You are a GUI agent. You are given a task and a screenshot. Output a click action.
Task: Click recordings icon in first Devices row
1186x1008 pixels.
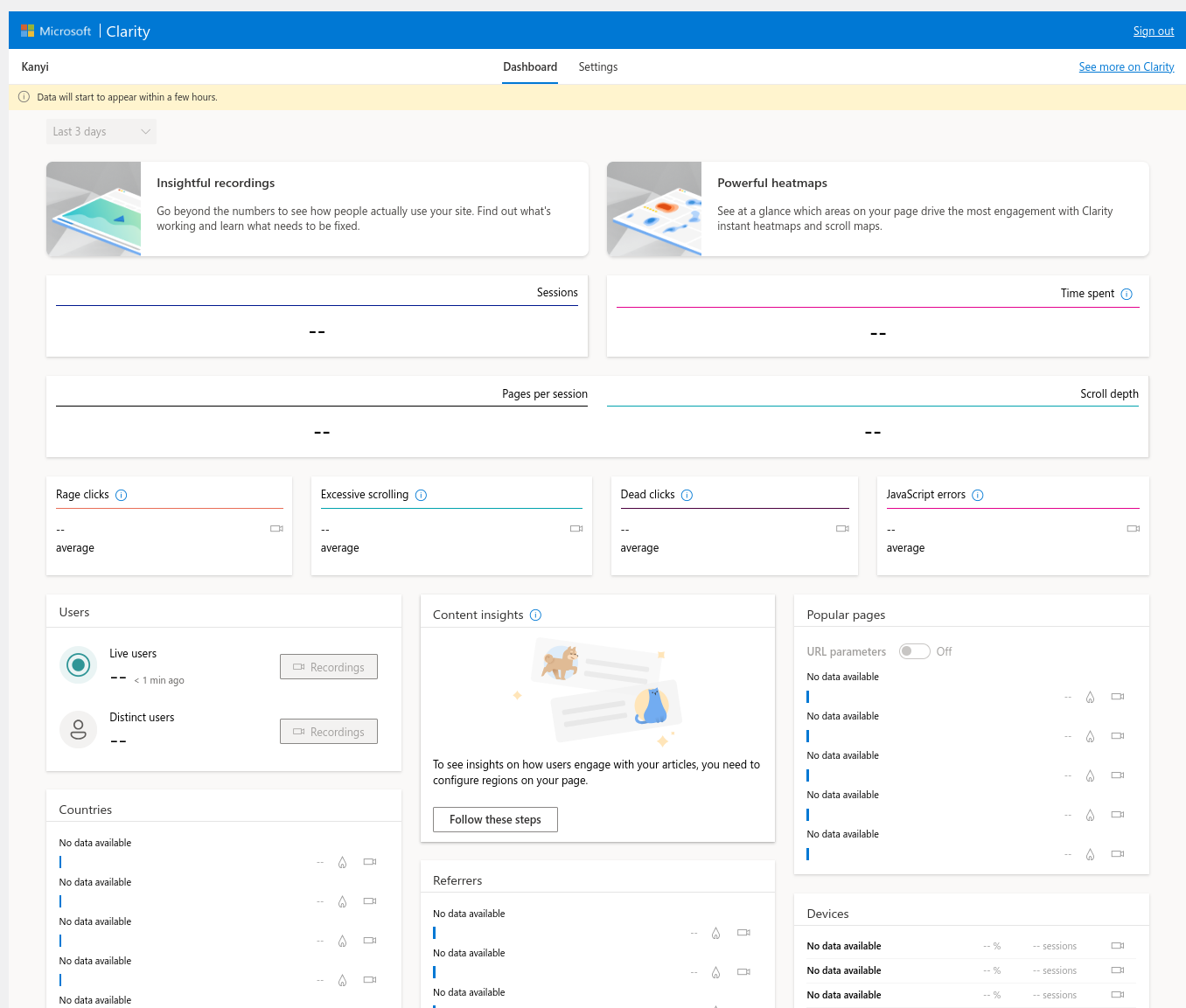click(1118, 946)
